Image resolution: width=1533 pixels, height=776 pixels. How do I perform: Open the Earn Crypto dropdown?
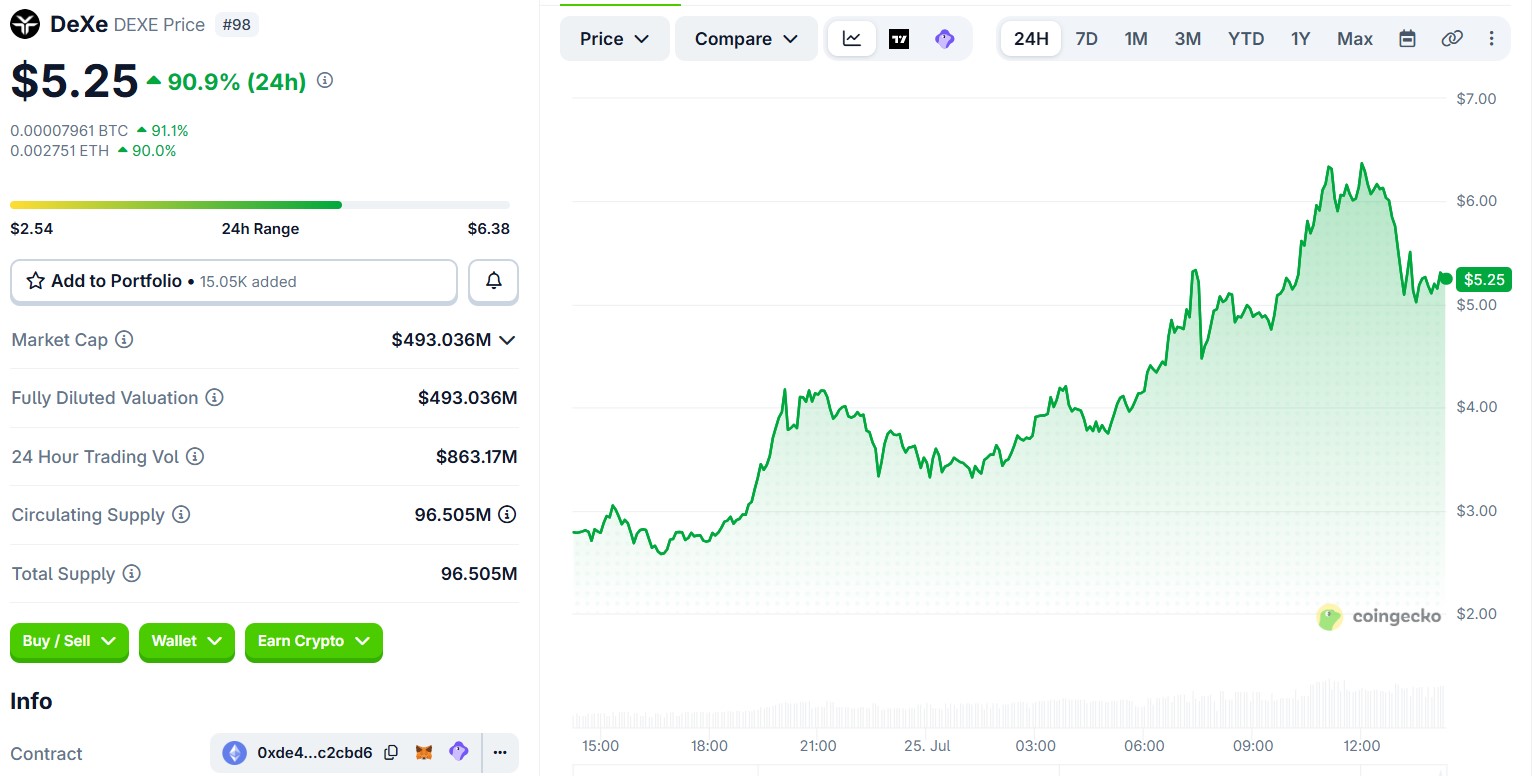click(x=314, y=642)
